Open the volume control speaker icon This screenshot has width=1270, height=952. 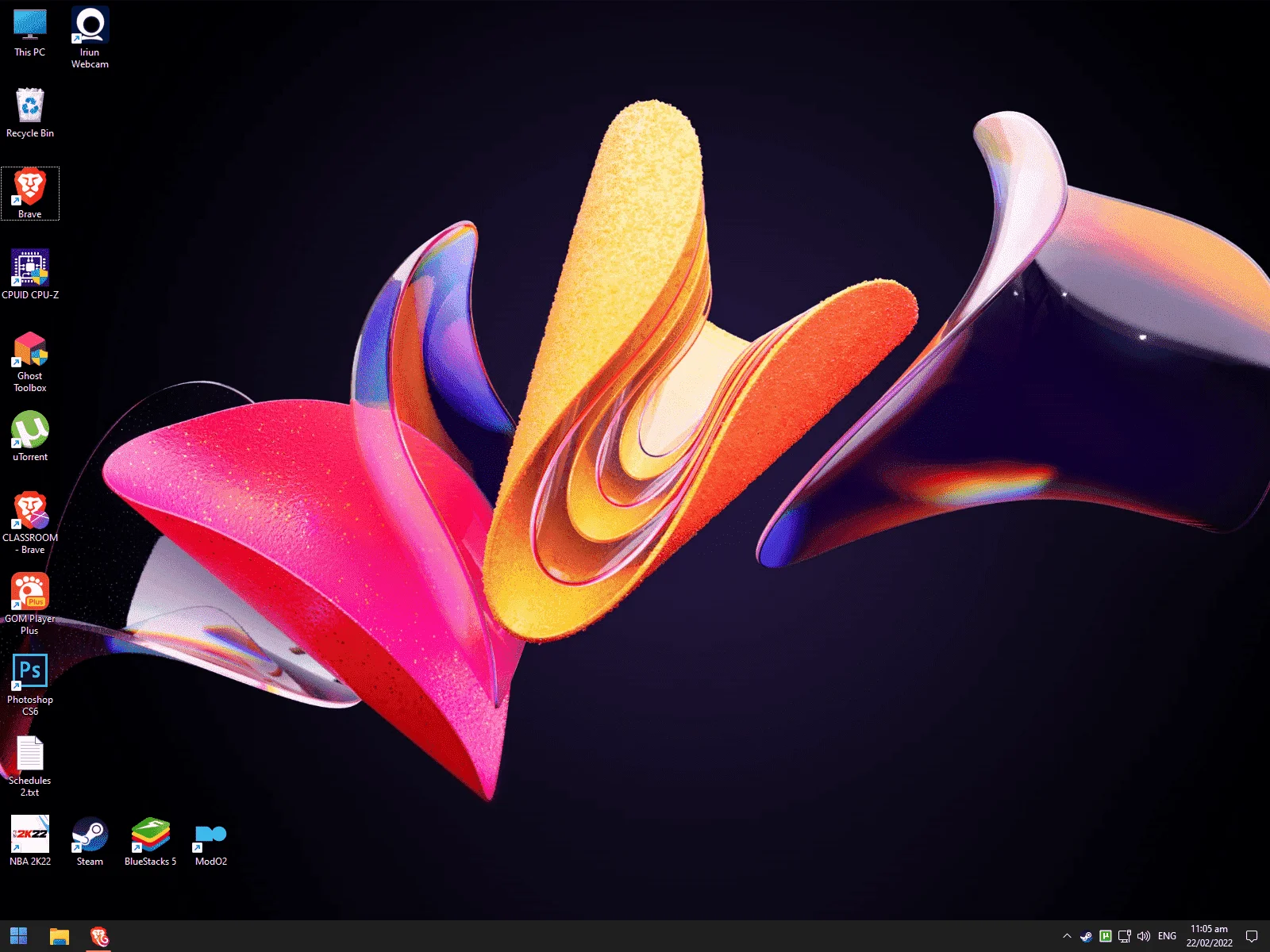pos(1144,936)
